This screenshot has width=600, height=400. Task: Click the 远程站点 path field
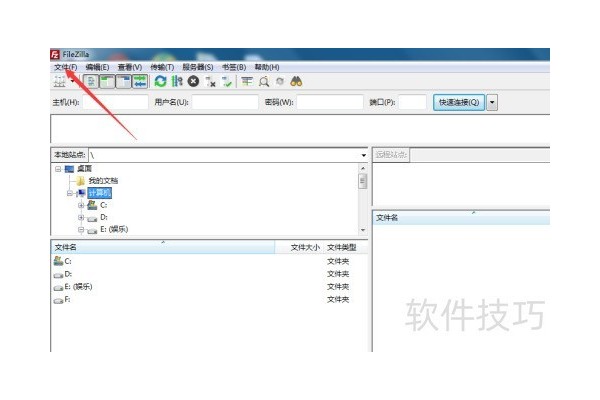point(480,155)
